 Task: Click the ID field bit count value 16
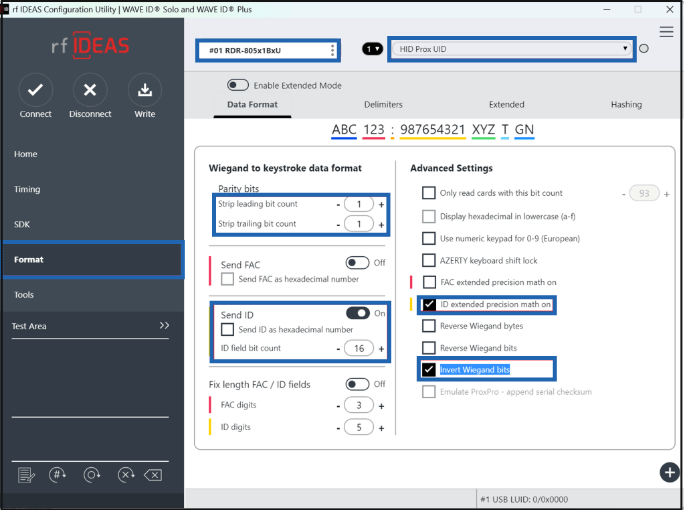(x=359, y=348)
